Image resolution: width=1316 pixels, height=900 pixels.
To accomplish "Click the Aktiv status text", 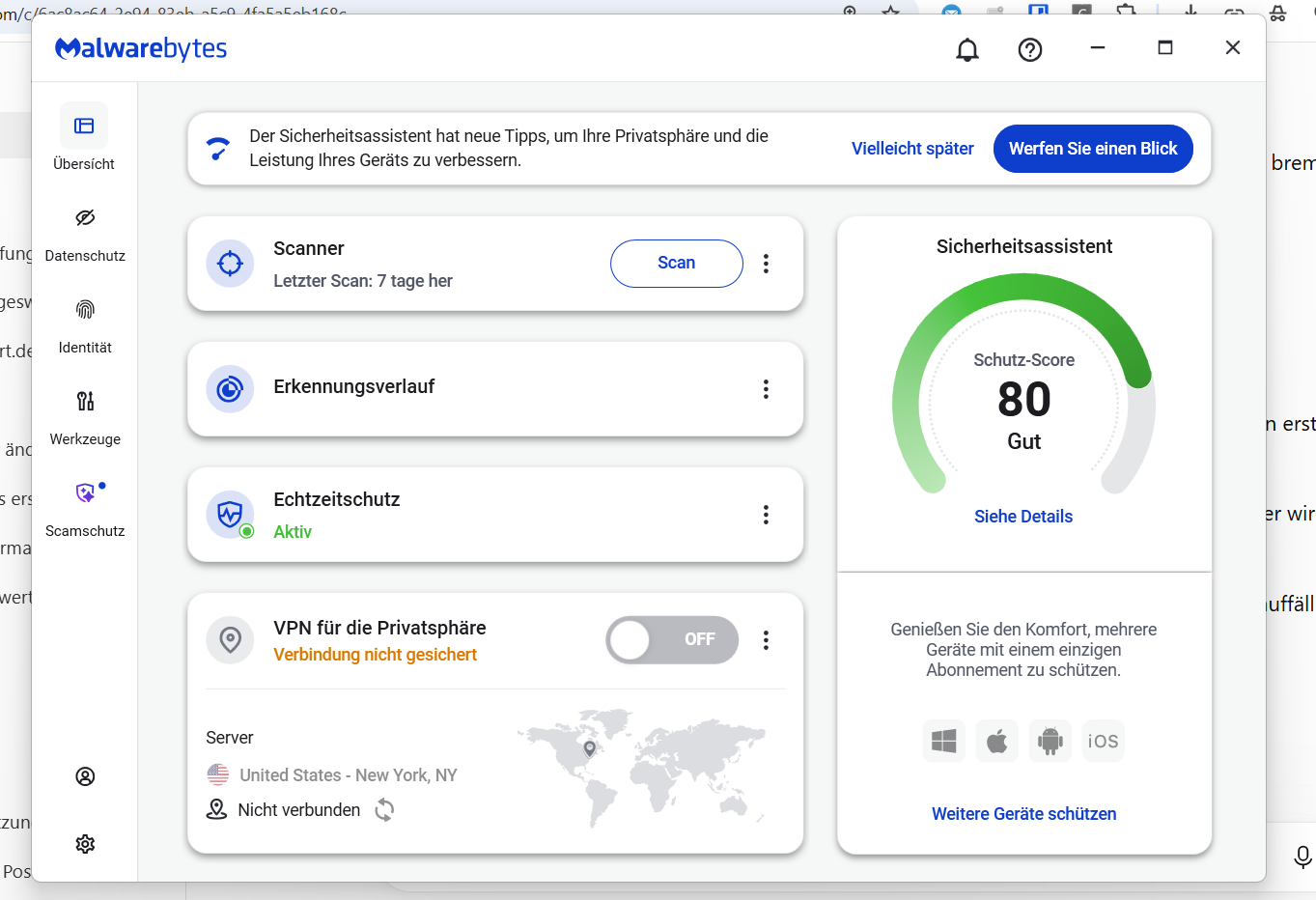I will point(293,532).
